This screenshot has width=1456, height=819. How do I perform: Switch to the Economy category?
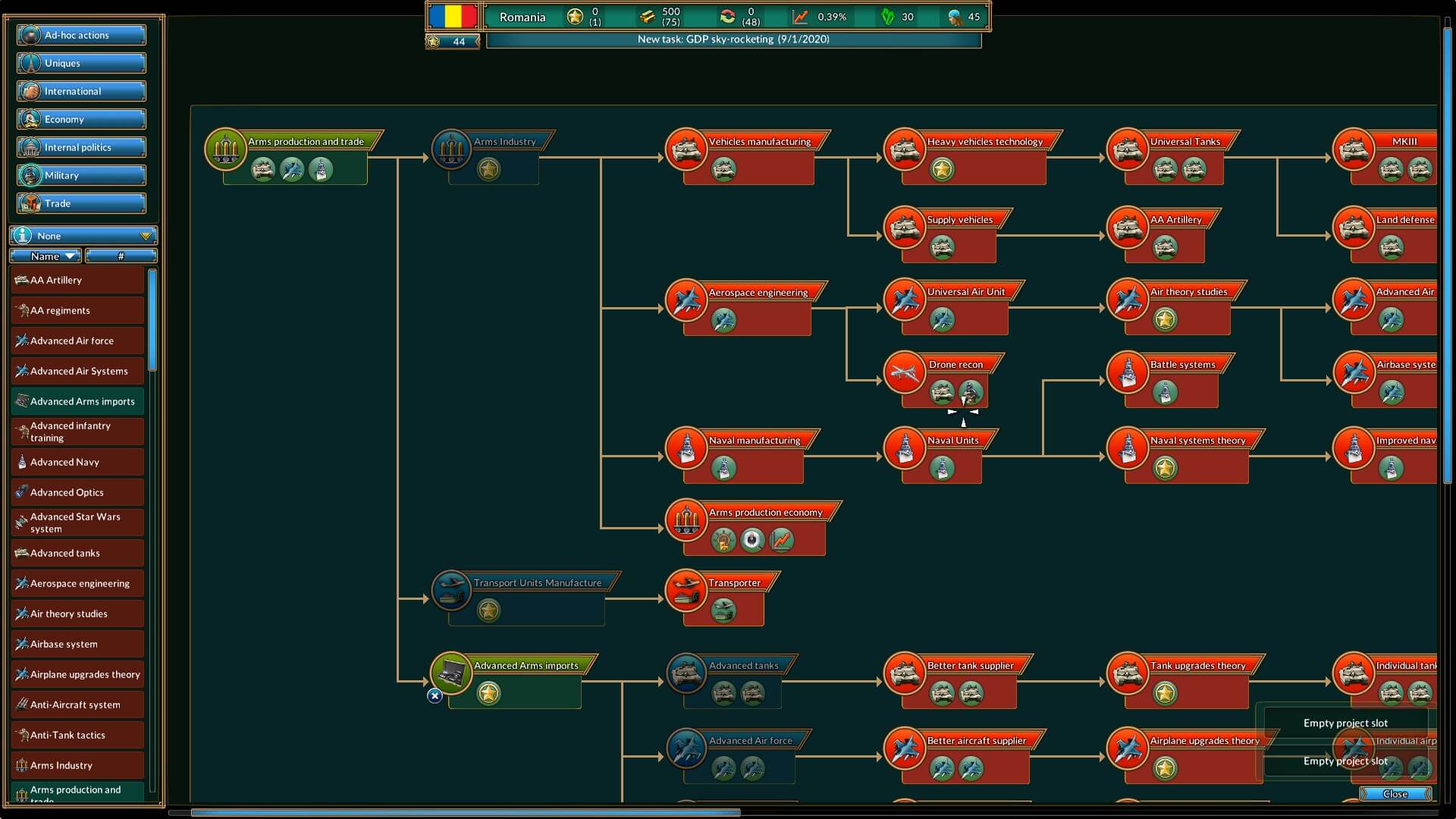click(x=81, y=119)
